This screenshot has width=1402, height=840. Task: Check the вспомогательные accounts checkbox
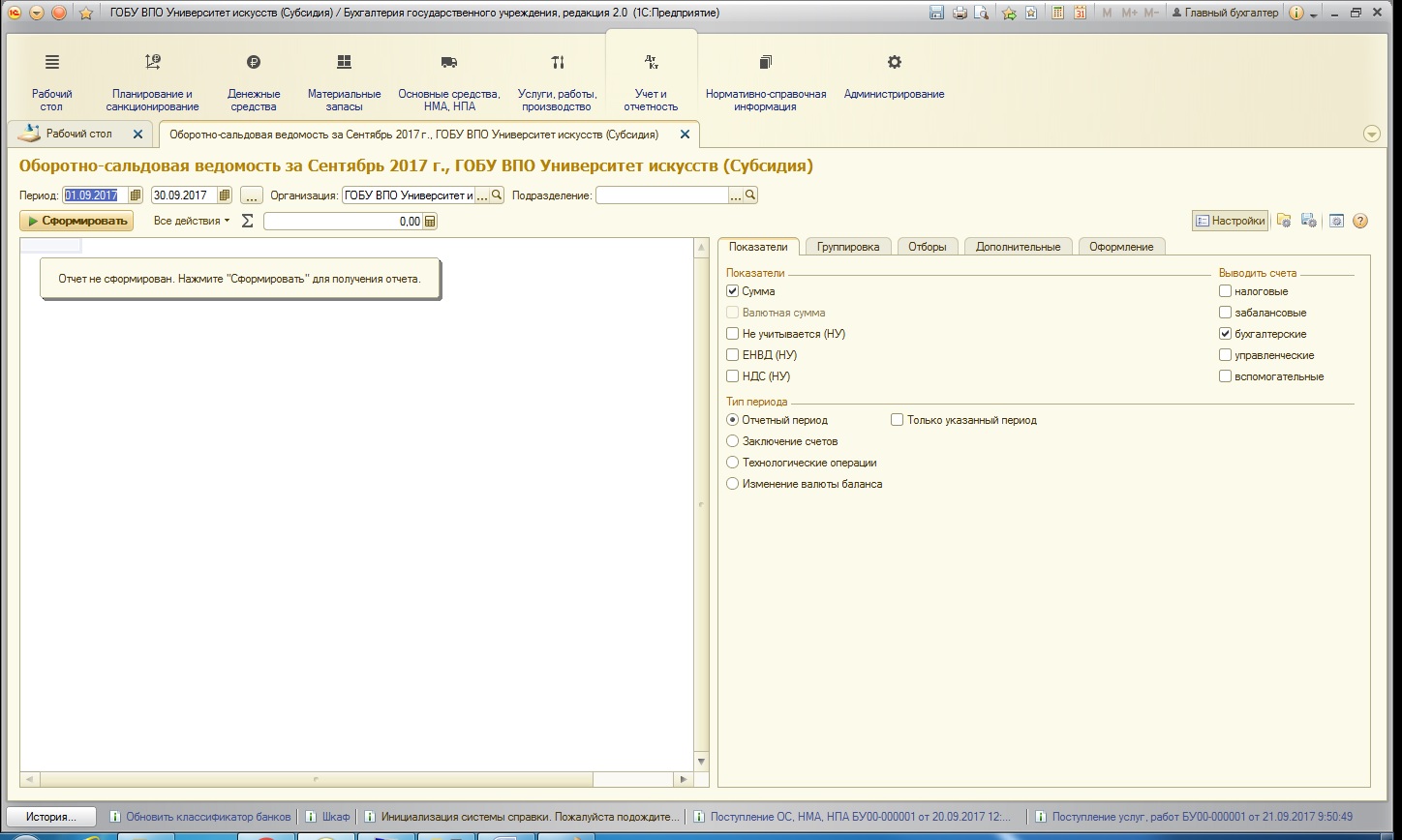tap(1226, 375)
